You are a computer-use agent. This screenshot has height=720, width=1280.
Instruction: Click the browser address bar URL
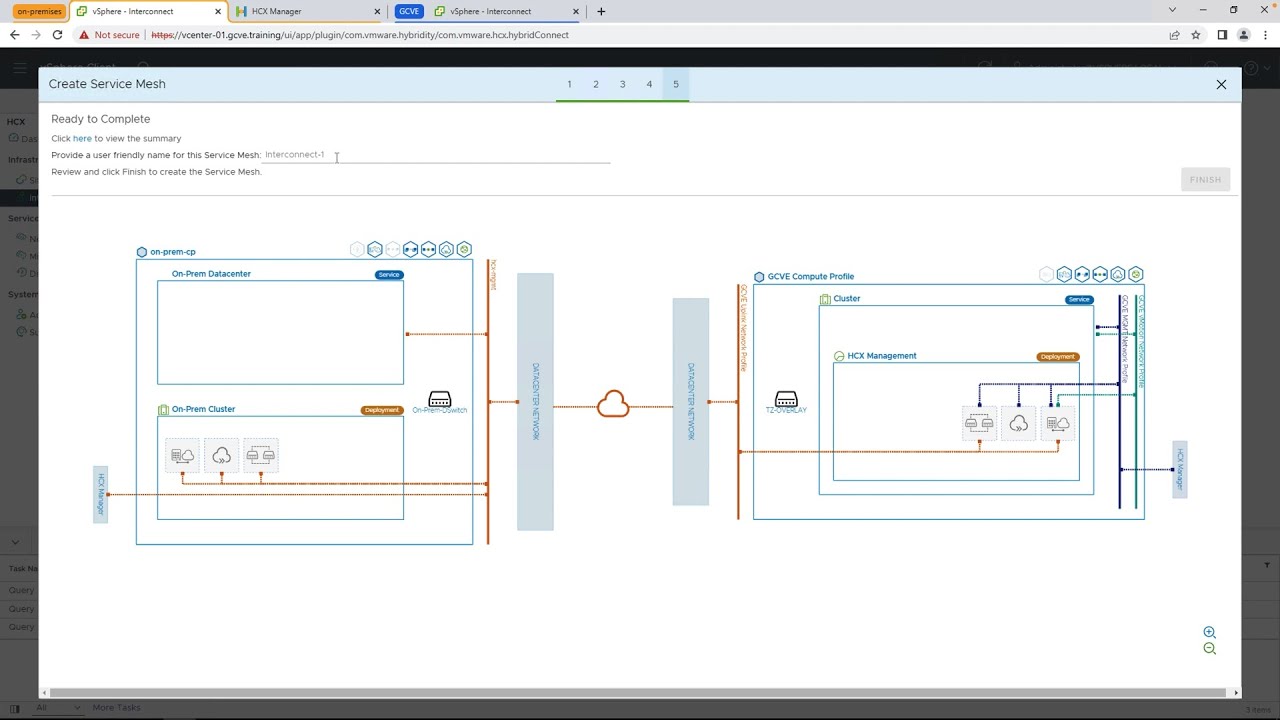360,35
